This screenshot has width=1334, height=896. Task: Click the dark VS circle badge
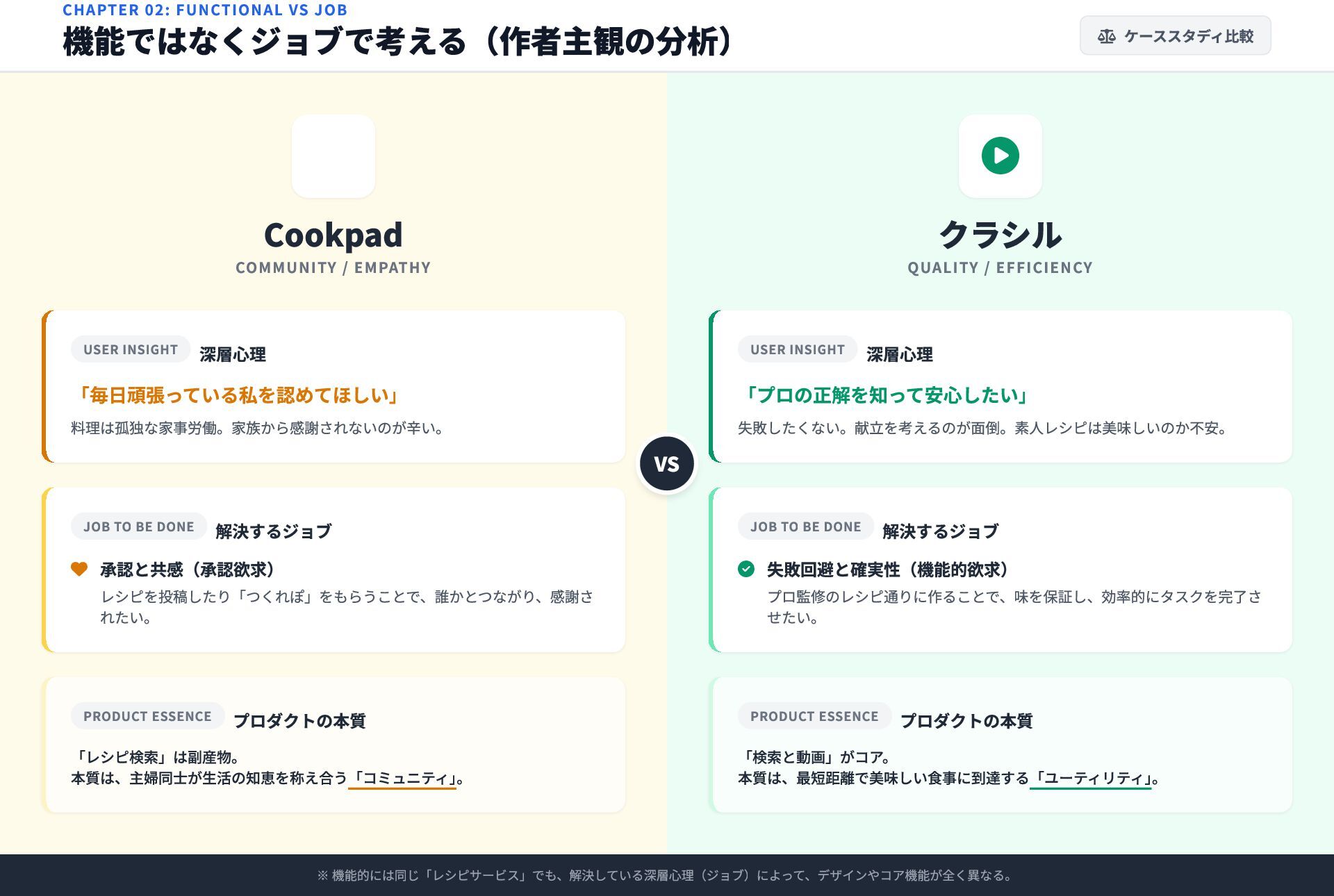click(666, 463)
